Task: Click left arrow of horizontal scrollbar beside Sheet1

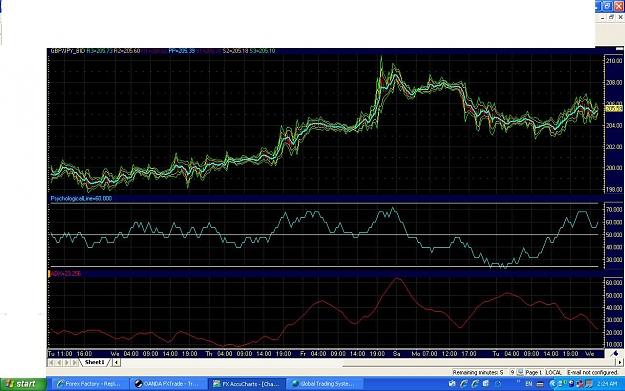Action: (x=116, y=362)
